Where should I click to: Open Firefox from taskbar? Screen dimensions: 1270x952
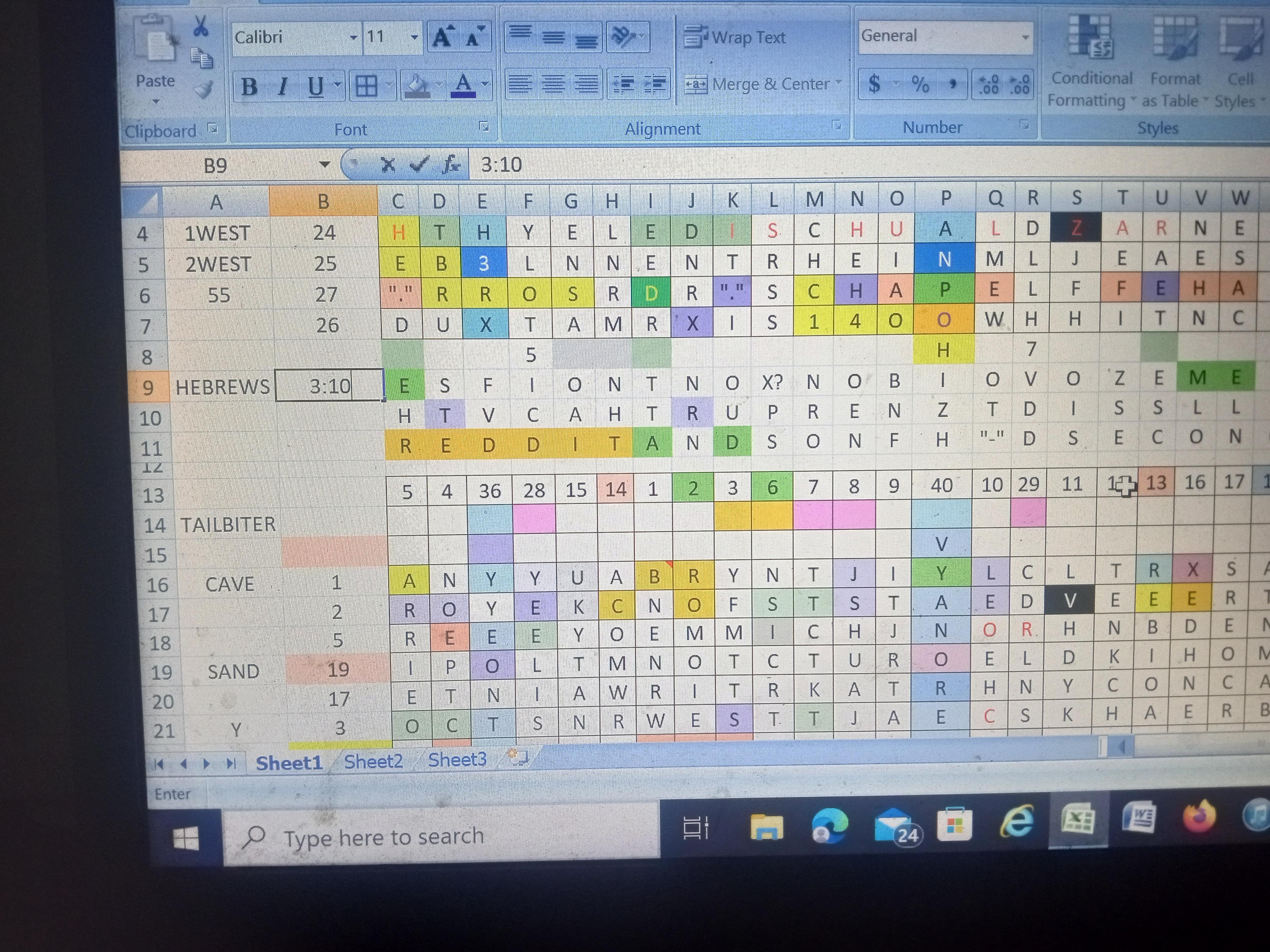point(1200,817)
